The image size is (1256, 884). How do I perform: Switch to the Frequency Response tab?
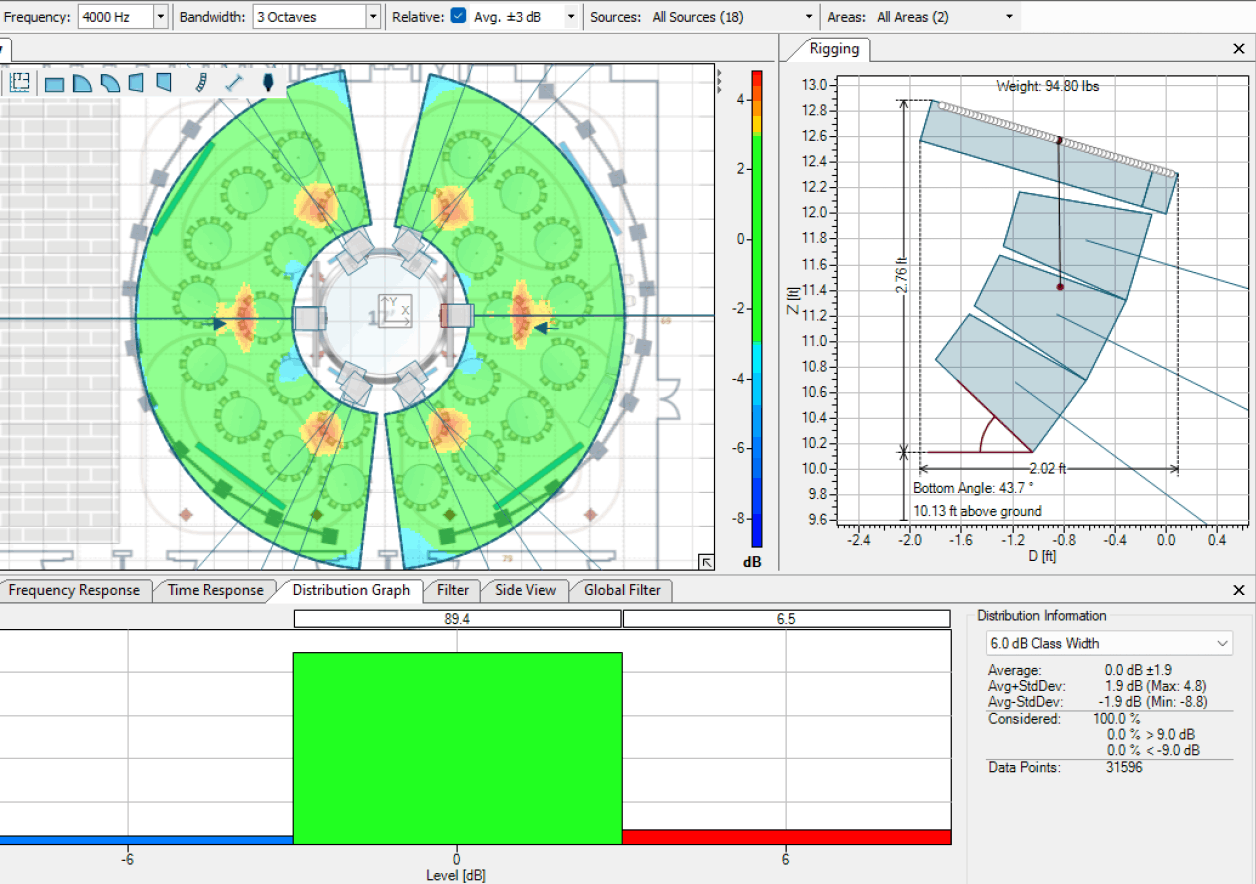tap(75, 590)
